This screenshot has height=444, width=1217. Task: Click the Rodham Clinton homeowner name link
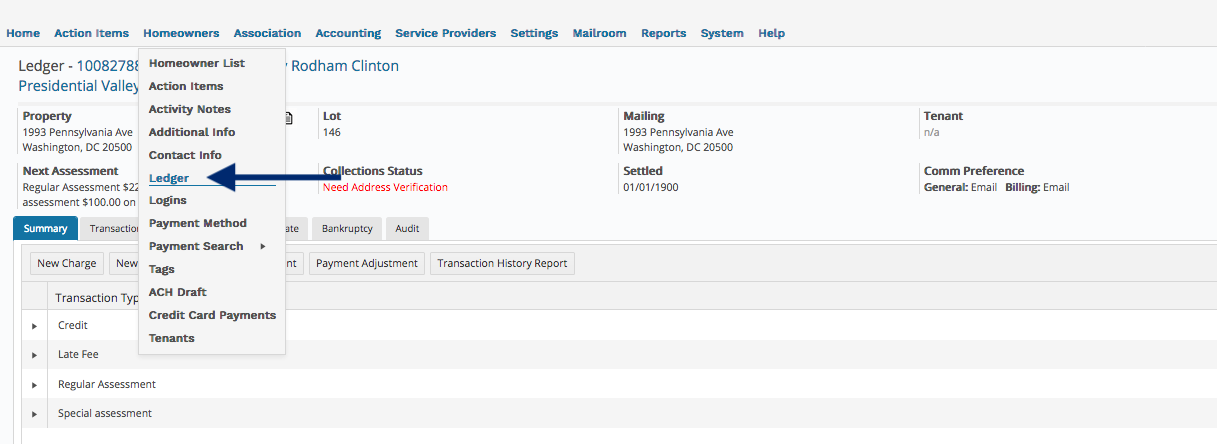344,66
